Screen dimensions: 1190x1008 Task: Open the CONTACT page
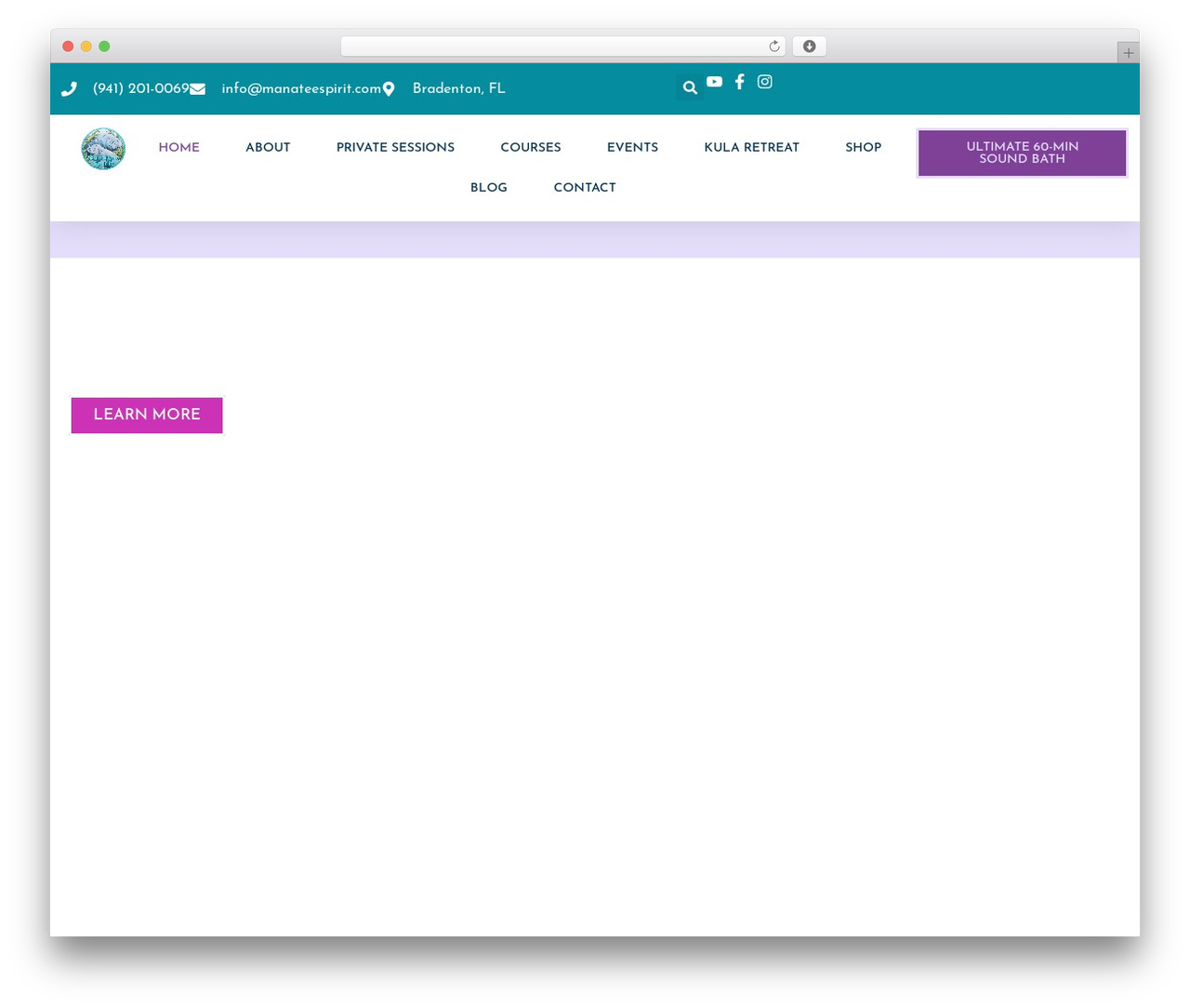585,187
